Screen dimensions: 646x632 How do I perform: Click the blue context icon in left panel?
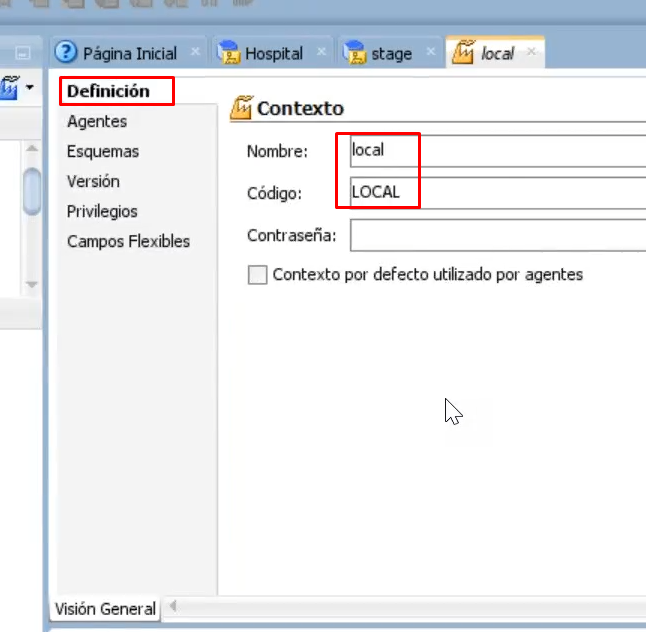point(10,87)
